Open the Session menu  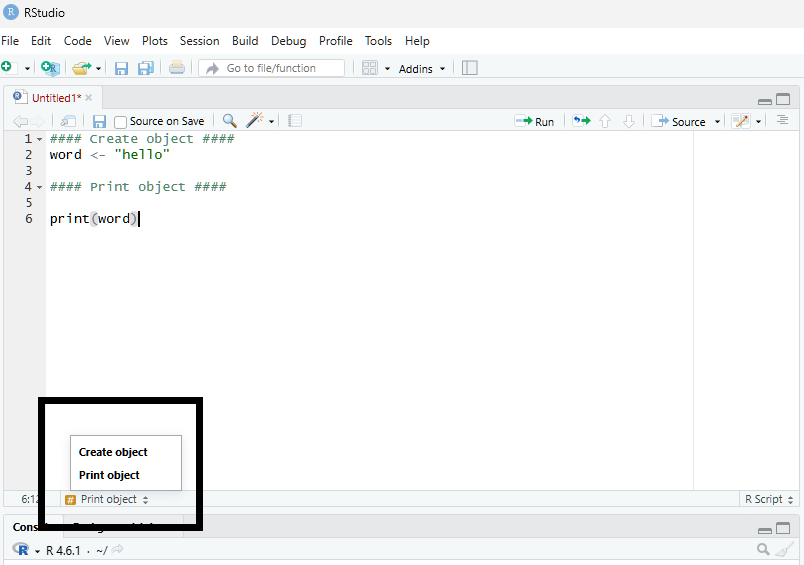(x=199, y=41)
